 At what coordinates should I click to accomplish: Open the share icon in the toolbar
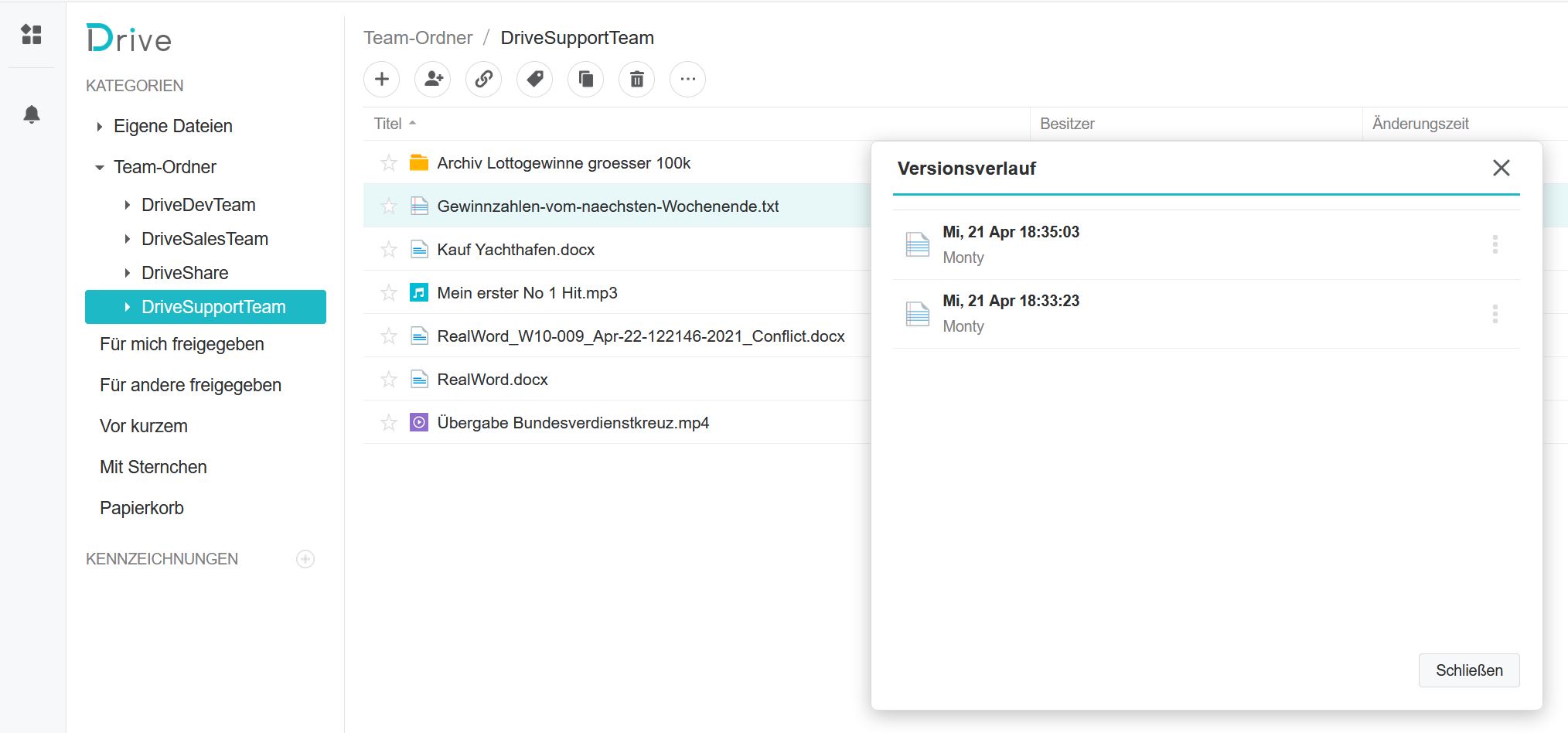[433, 79]
